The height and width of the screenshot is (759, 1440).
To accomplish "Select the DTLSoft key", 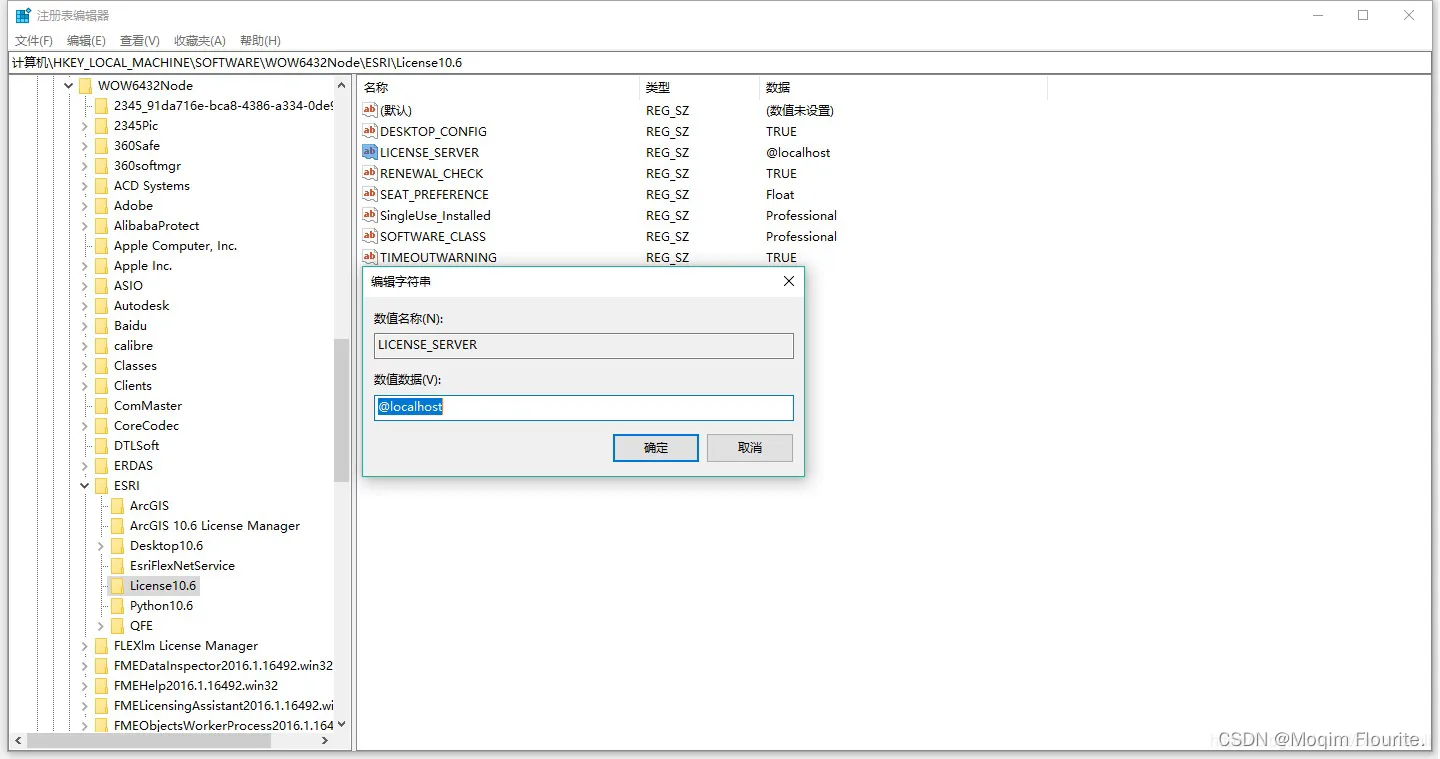I will click(x=136, y=445).
